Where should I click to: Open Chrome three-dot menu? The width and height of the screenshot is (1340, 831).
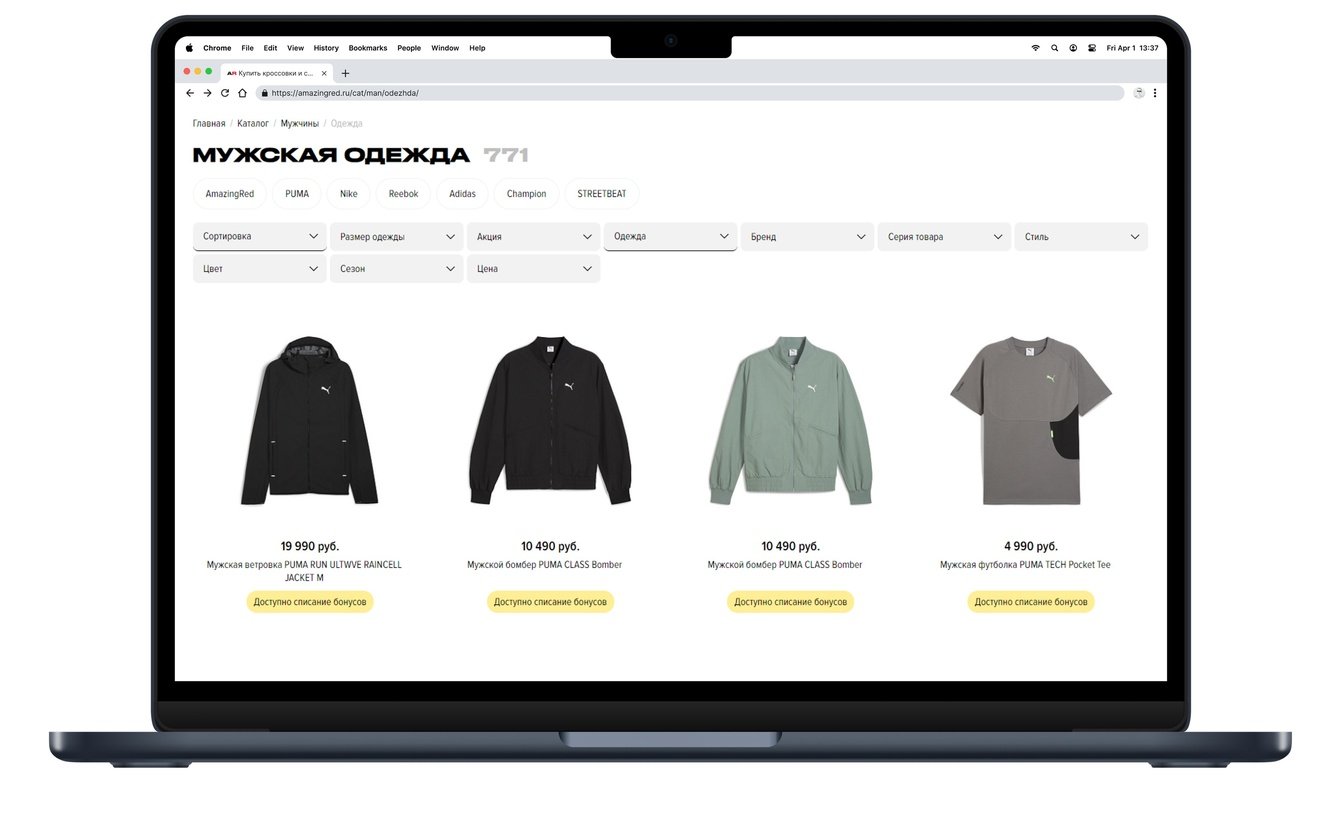1155,93
